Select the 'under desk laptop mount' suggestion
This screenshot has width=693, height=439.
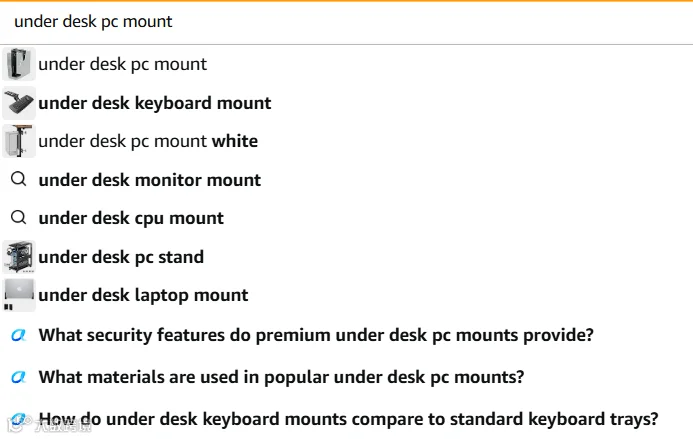[x=143, y=295]
